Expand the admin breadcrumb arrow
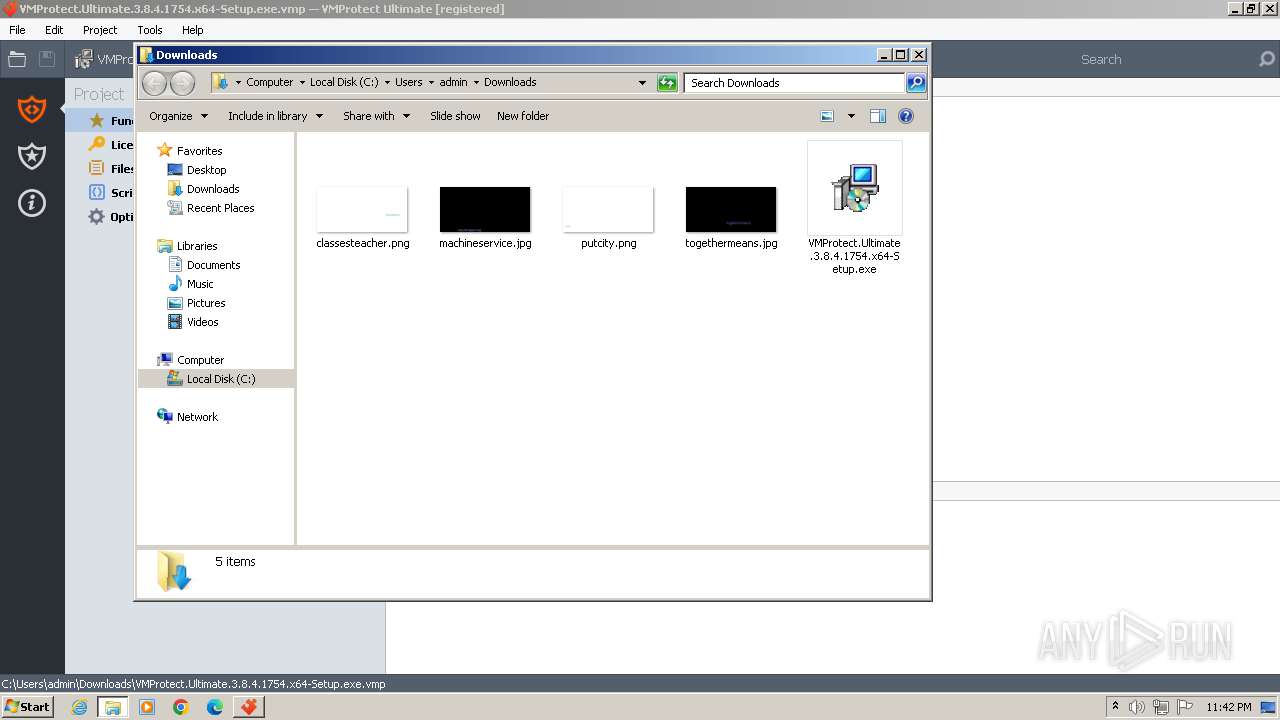 click(476, 83)
